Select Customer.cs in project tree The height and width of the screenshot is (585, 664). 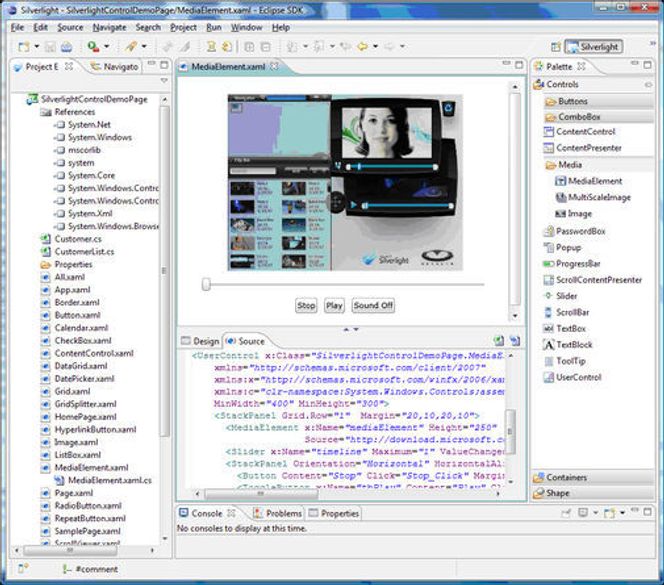(x=71, y=239)
